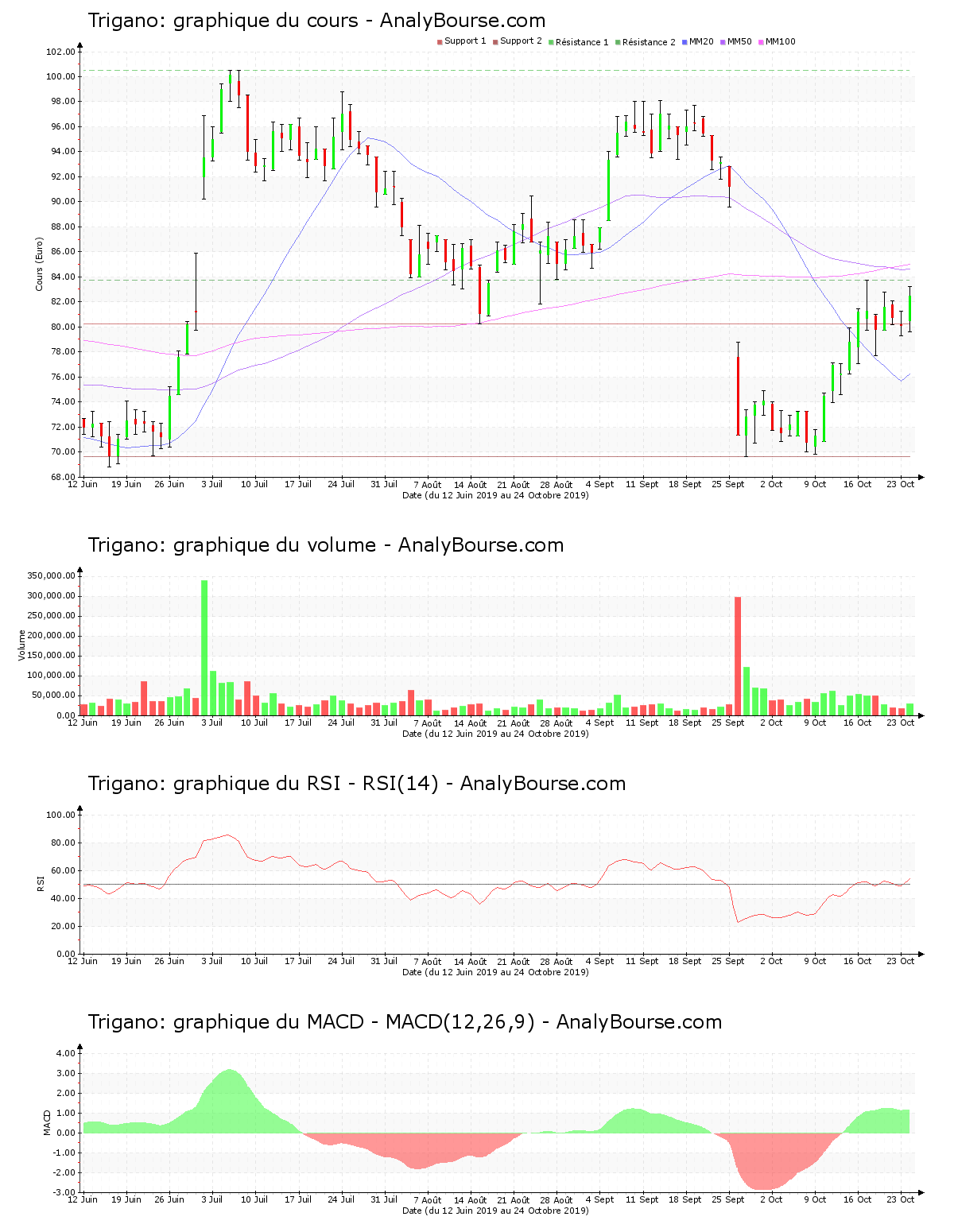Click the title 'Trigano: graphique du cours'
This screenshot has width=954, height=1232.
(223, 21)
